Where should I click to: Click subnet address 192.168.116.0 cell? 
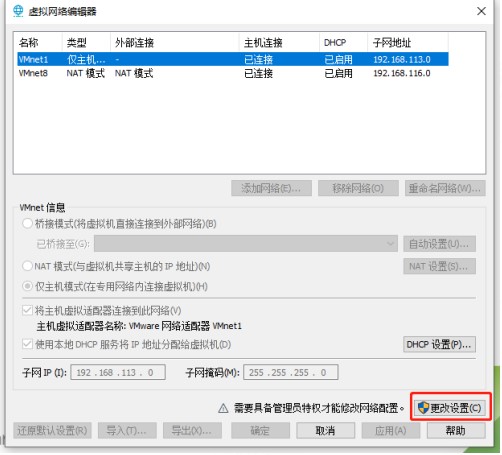click(x=402, y=73)
